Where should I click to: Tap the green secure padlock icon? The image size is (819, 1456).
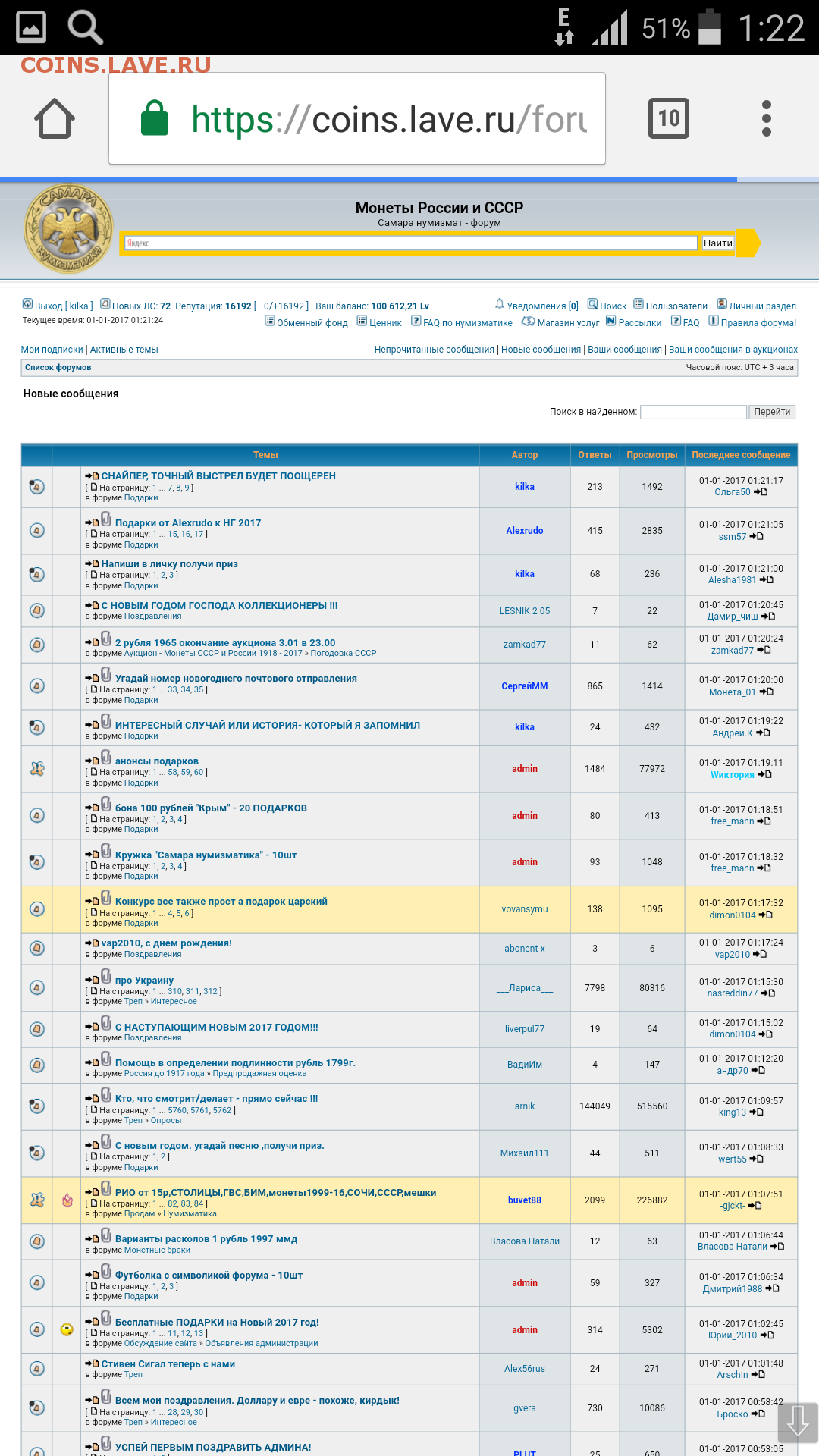(155, 118)
